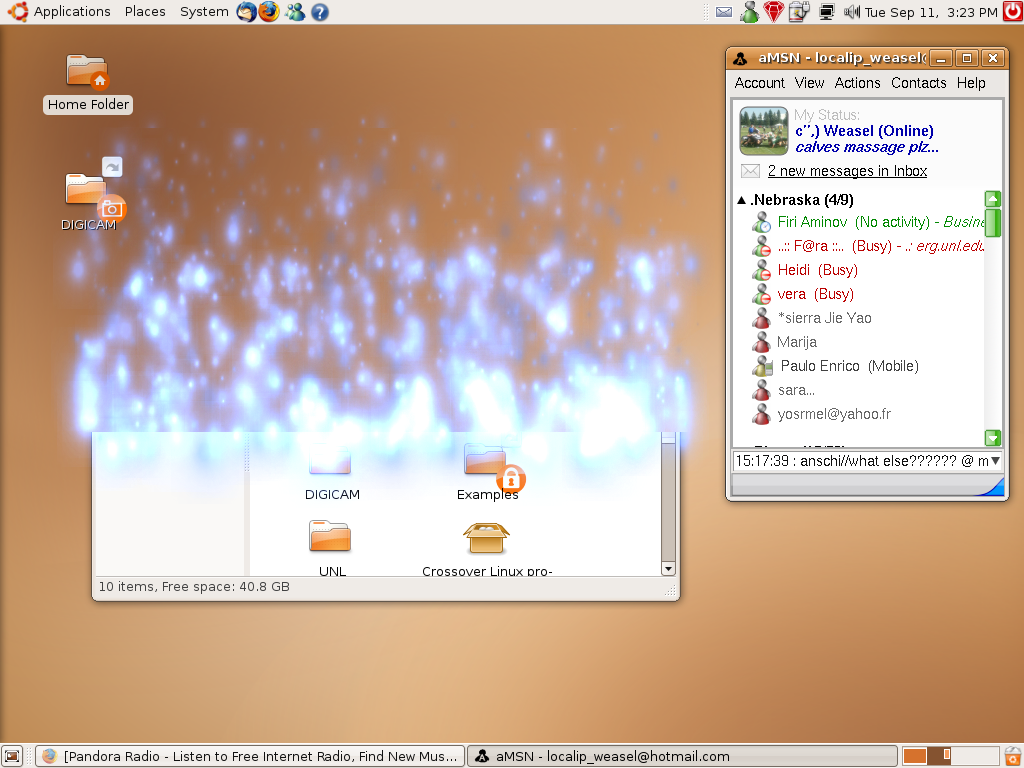Open the DIGICAM desktop shortcut
This screenshot has width=1024, height=768.
(x=88, y=196)
